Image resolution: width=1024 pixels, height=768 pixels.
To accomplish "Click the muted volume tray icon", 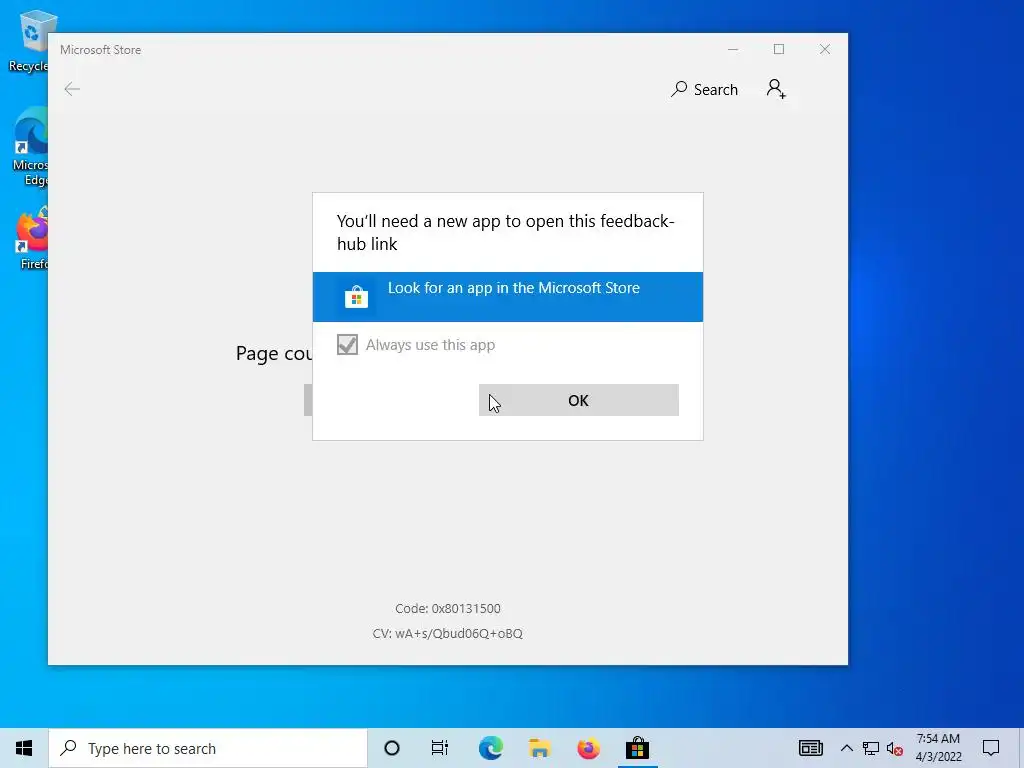I will [895, 748].
